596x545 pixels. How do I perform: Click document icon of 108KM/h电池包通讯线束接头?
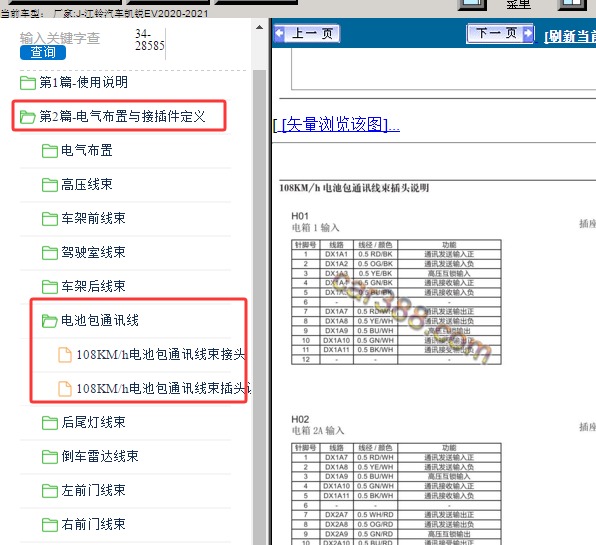65,355
